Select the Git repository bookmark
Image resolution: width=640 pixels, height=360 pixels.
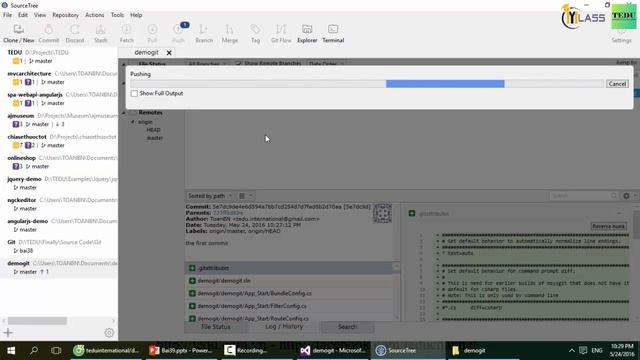coord(59,247)
